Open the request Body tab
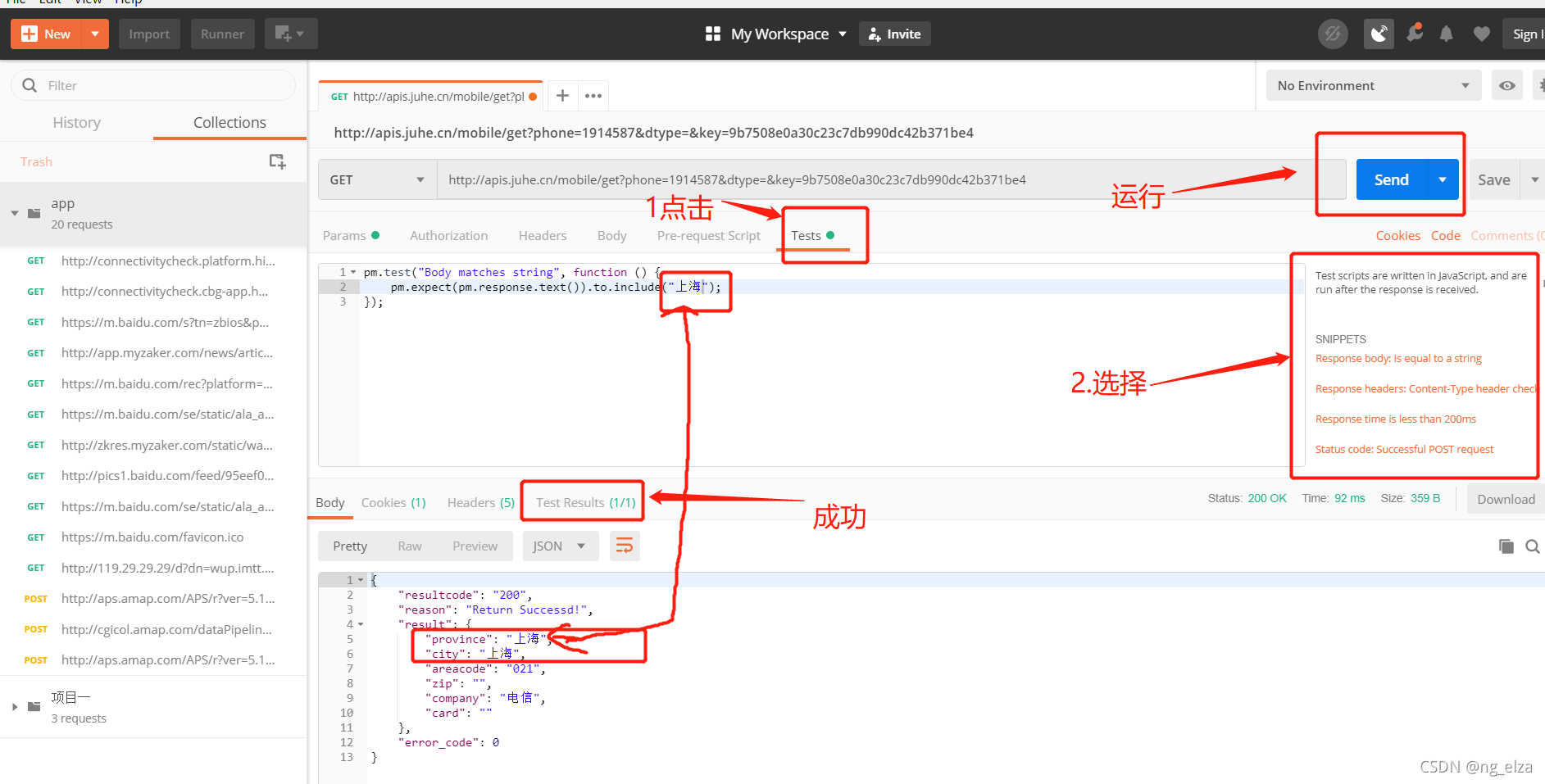This screenshot has height=784, width=1545. [x=611, y=235]
